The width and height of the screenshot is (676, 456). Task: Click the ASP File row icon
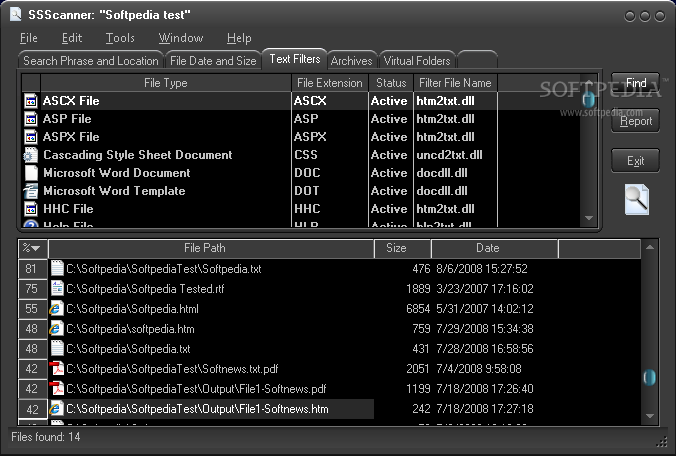(31, 119)
